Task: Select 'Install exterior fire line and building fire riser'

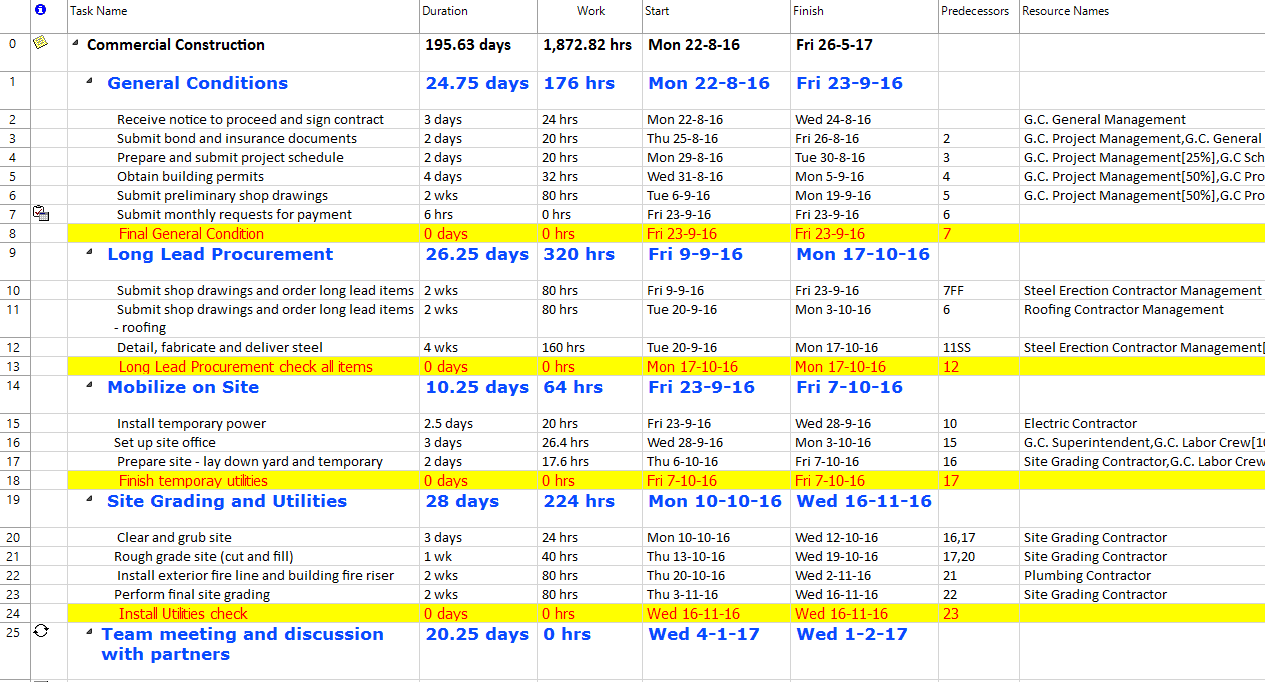Action: click(x=255, y=575)
